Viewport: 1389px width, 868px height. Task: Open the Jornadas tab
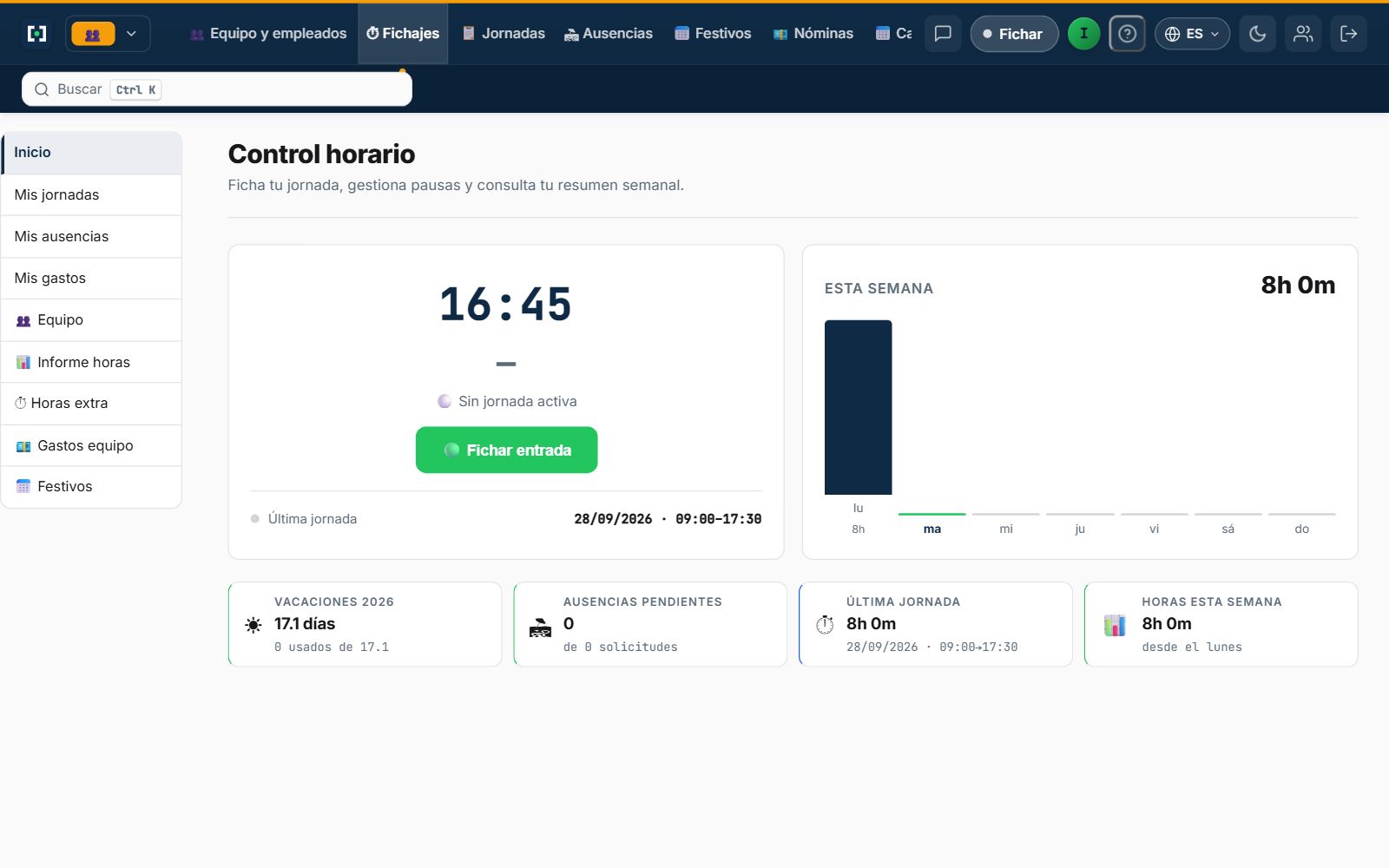(504, 34)
